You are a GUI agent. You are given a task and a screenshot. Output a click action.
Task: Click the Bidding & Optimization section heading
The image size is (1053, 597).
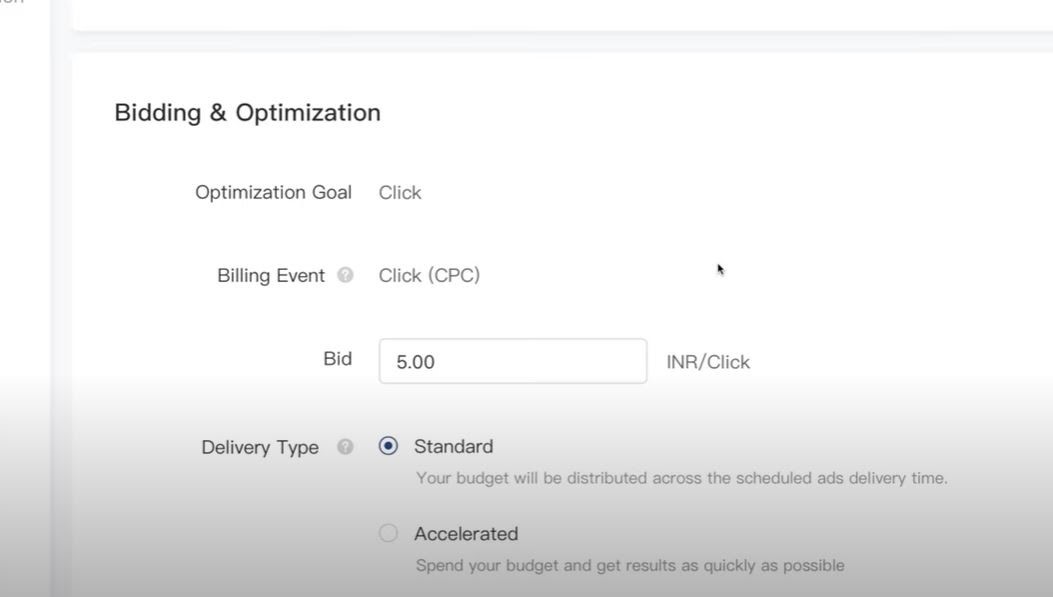coord(247,113)
